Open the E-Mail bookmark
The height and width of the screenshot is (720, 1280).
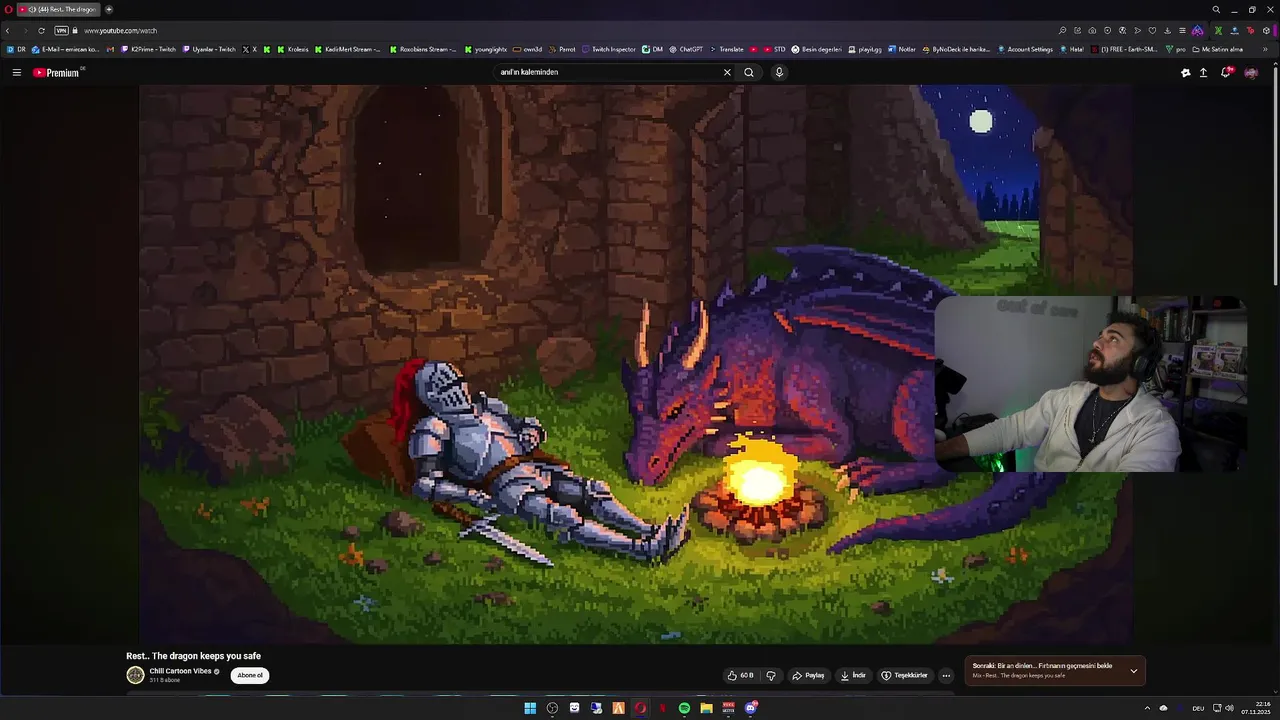click(x=65, y=49)
